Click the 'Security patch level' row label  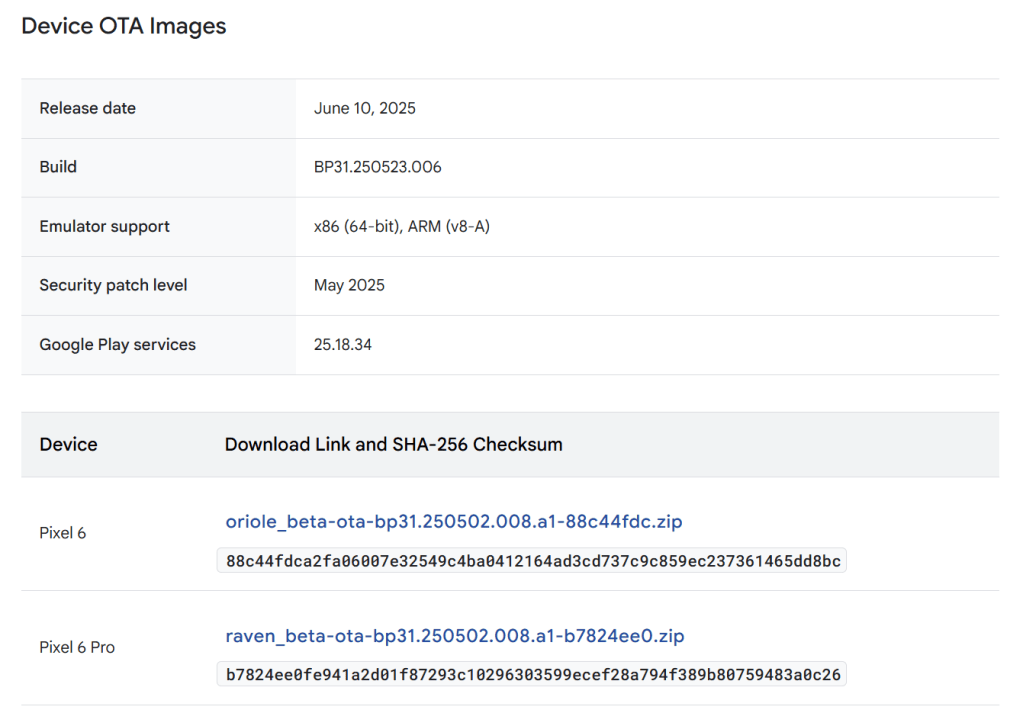click(x=113, y=285)
